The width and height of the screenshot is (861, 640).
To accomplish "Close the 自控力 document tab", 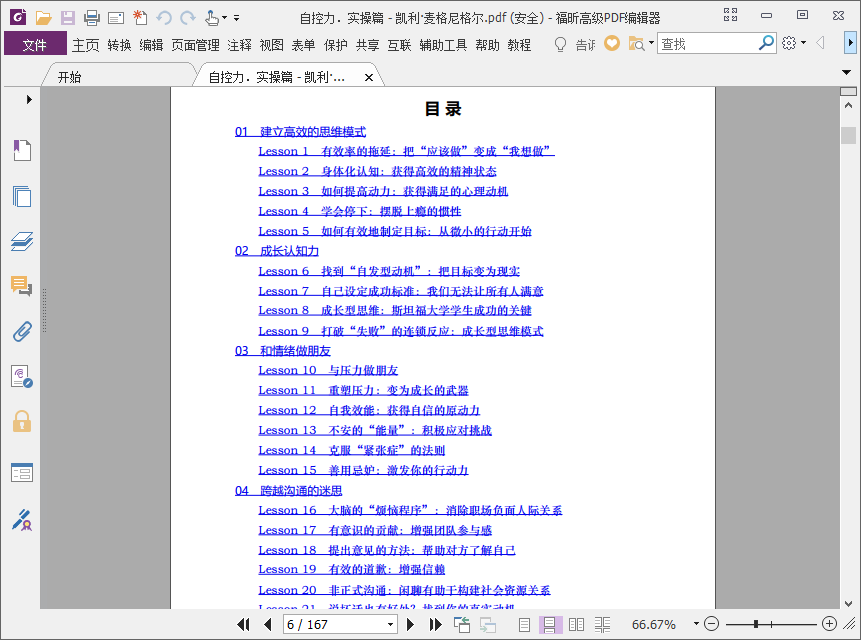I will 369,77.
